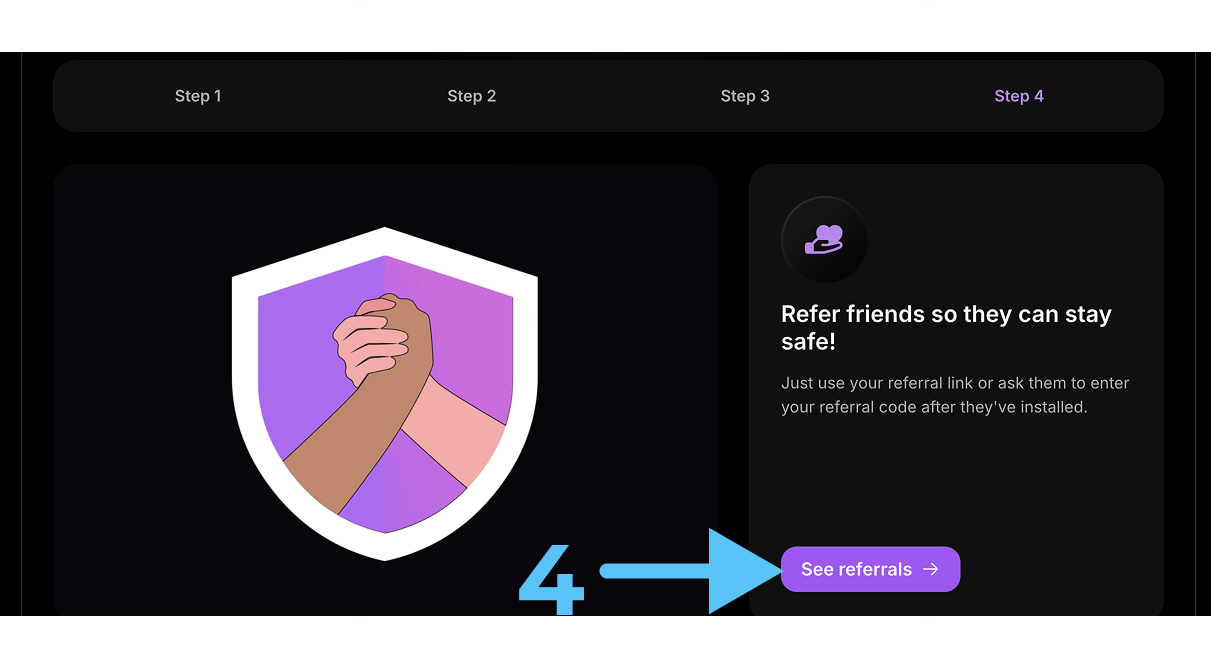The width and height of the screenshot is (1211, 668).
Task: Click the empty area below the description text
Action: (x=955, y=480)
